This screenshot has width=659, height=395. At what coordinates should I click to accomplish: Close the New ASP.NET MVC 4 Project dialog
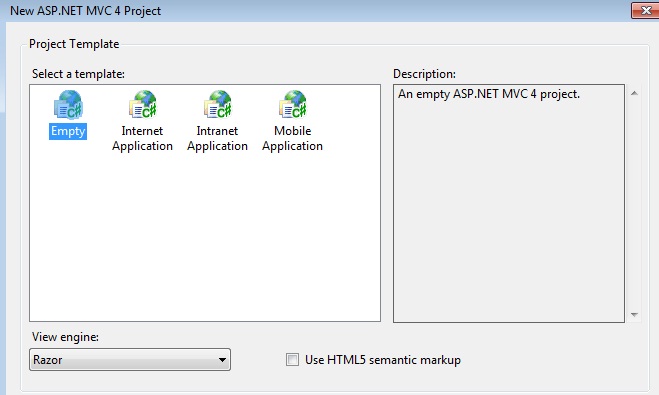click(x=646, y=11)
